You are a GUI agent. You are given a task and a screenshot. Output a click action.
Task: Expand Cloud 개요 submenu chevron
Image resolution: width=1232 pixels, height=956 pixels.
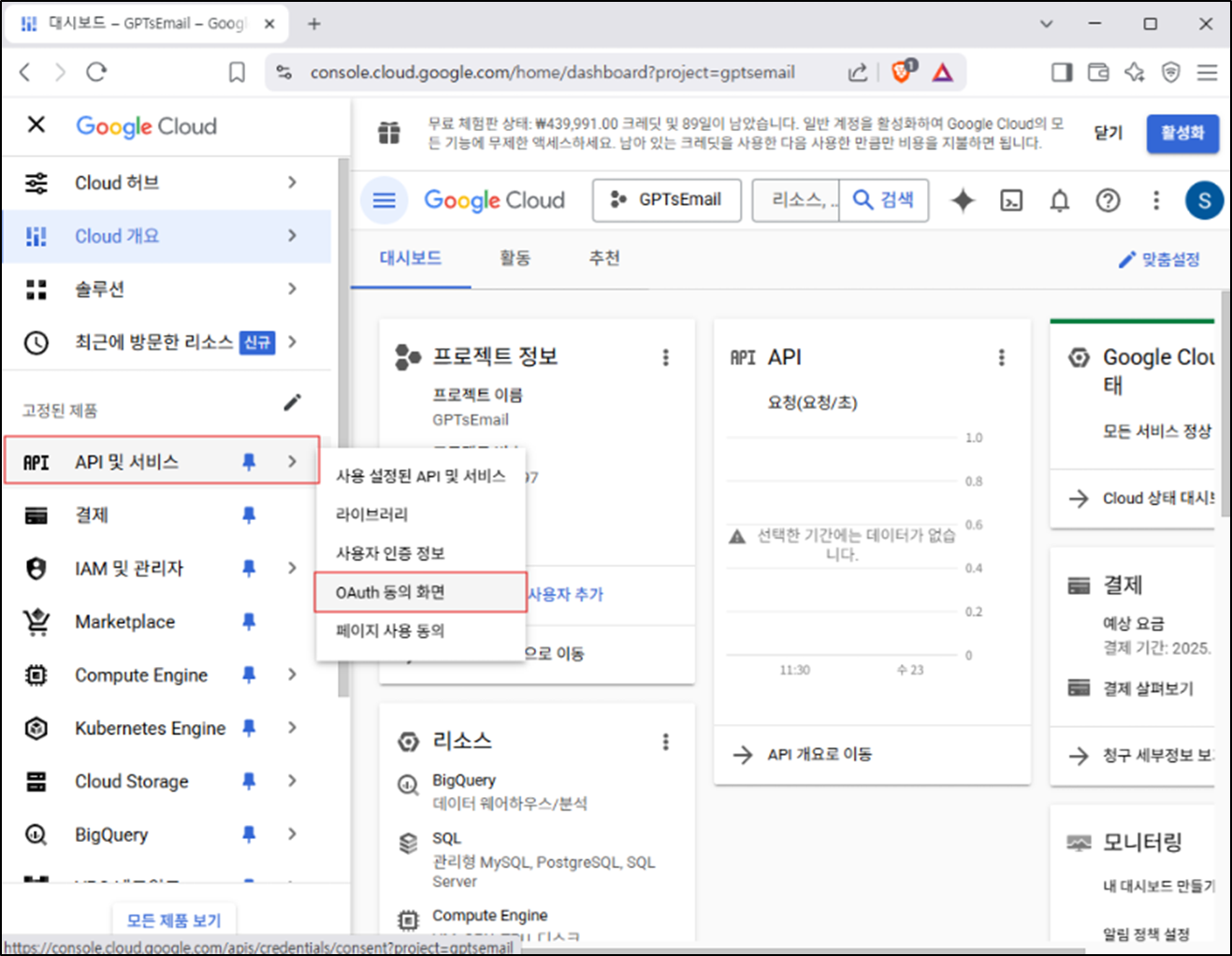coord(292,236)
